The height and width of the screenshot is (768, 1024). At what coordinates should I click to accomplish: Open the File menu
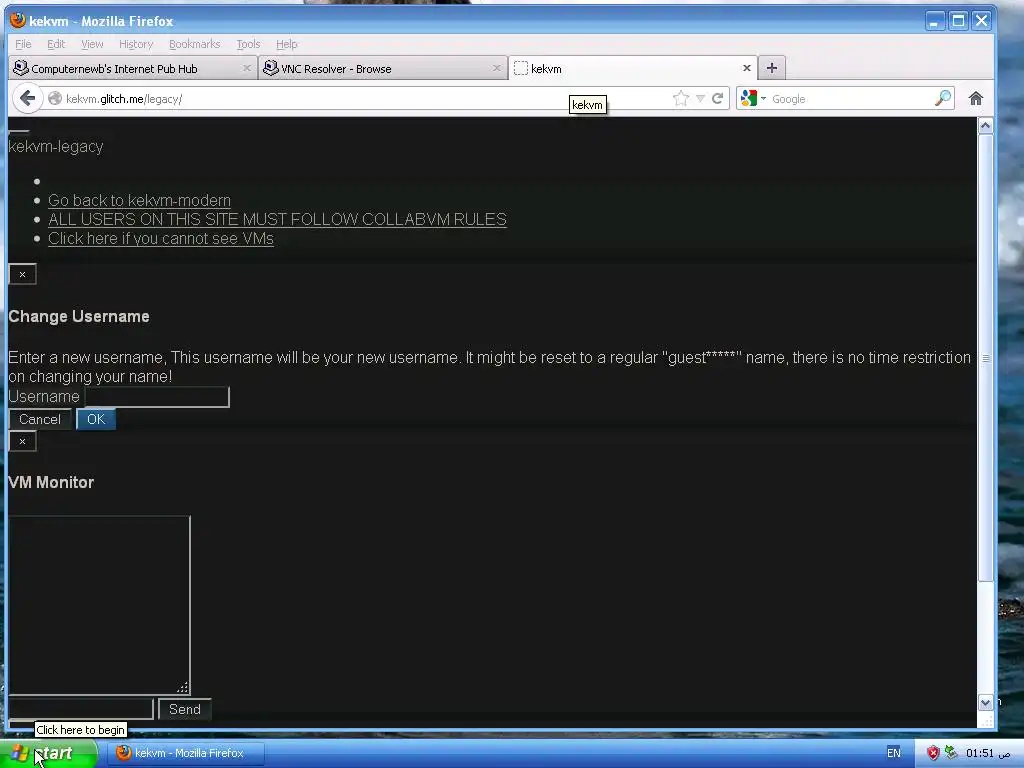click(x=23, y=44)
